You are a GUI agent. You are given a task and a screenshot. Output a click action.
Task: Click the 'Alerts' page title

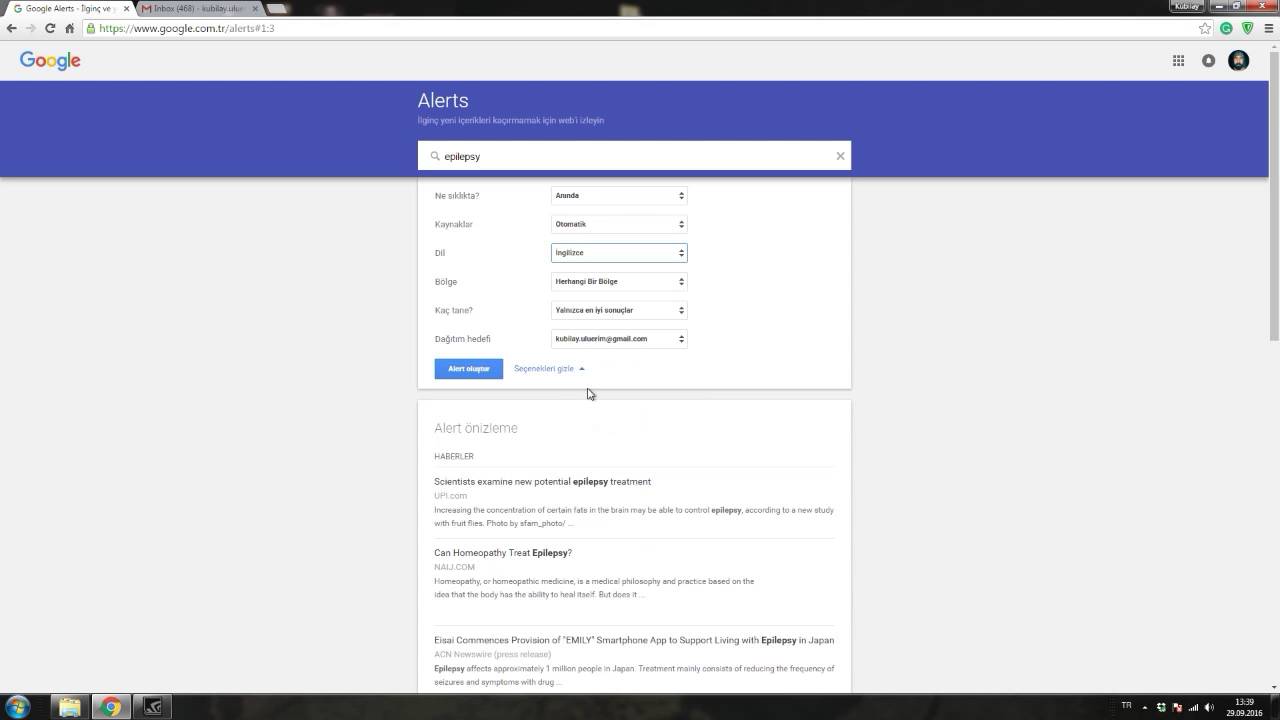click(x=443, y=101)
